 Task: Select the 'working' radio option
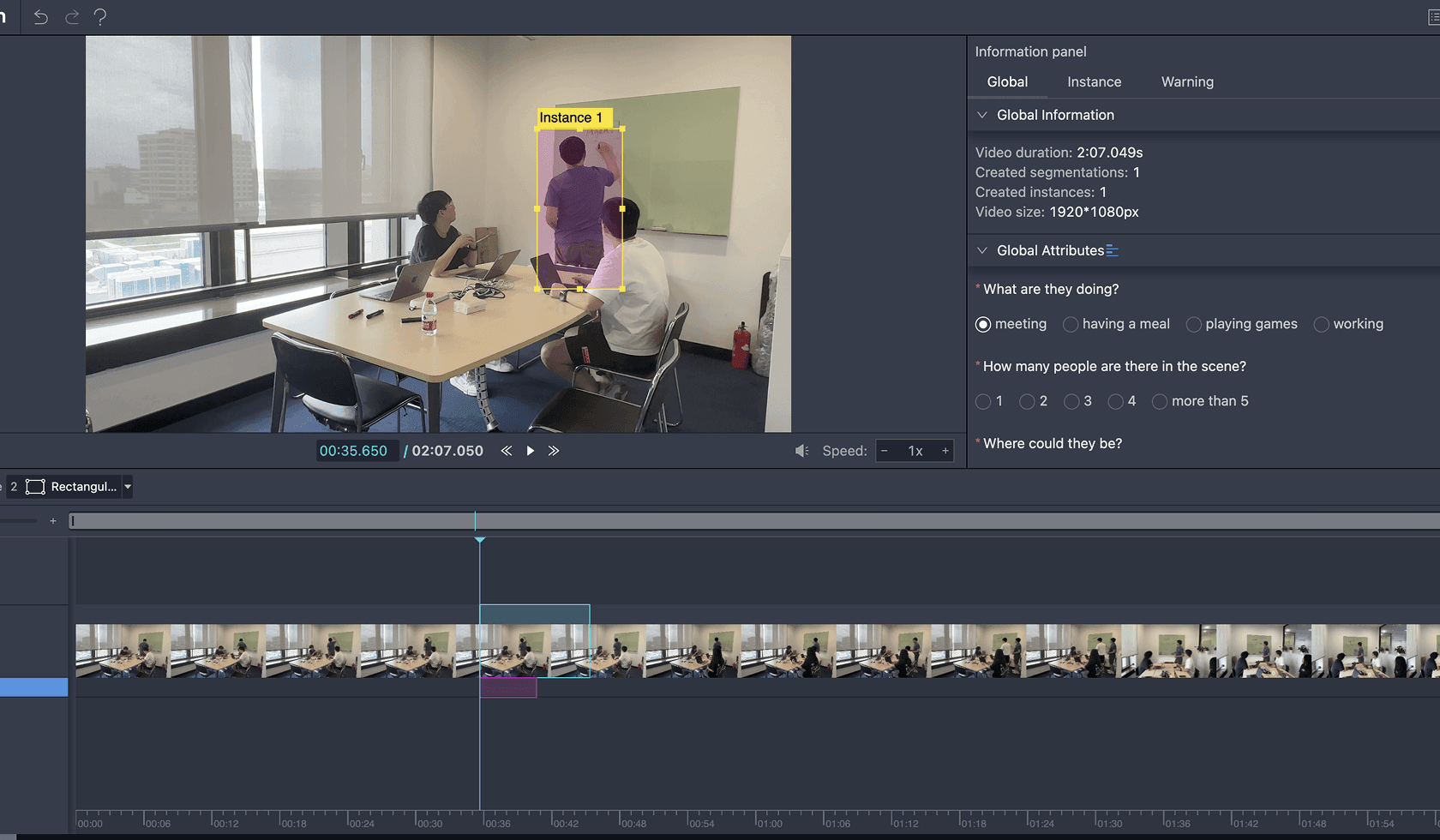coord(1322,324)
